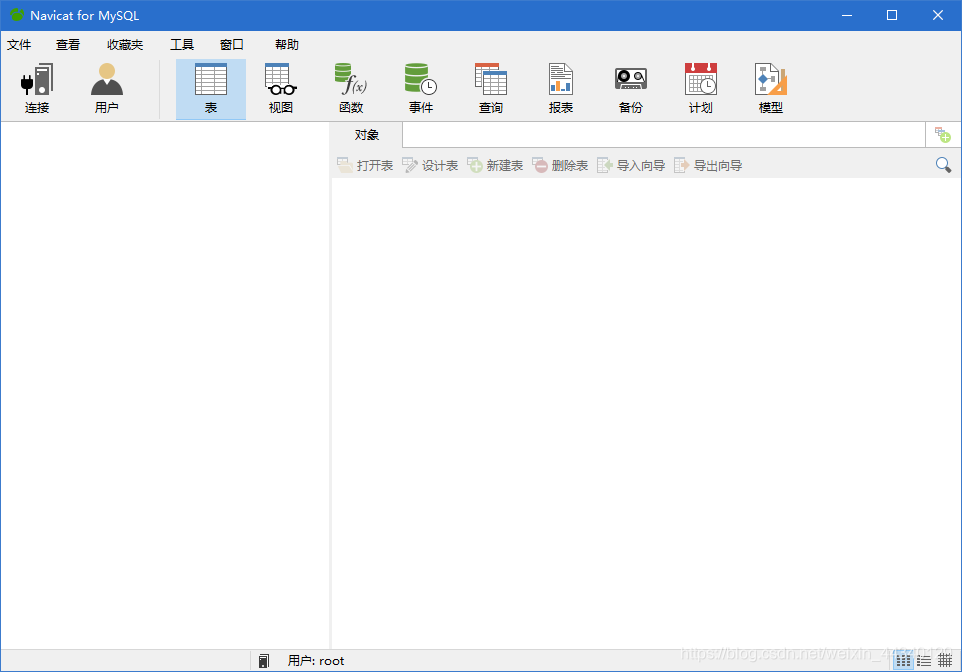The height and width of the screenshot is (672, 962).
Task: Click the 函数 (Function) toolbar icon
Action: pyautogui.click(x=350, y=89)
